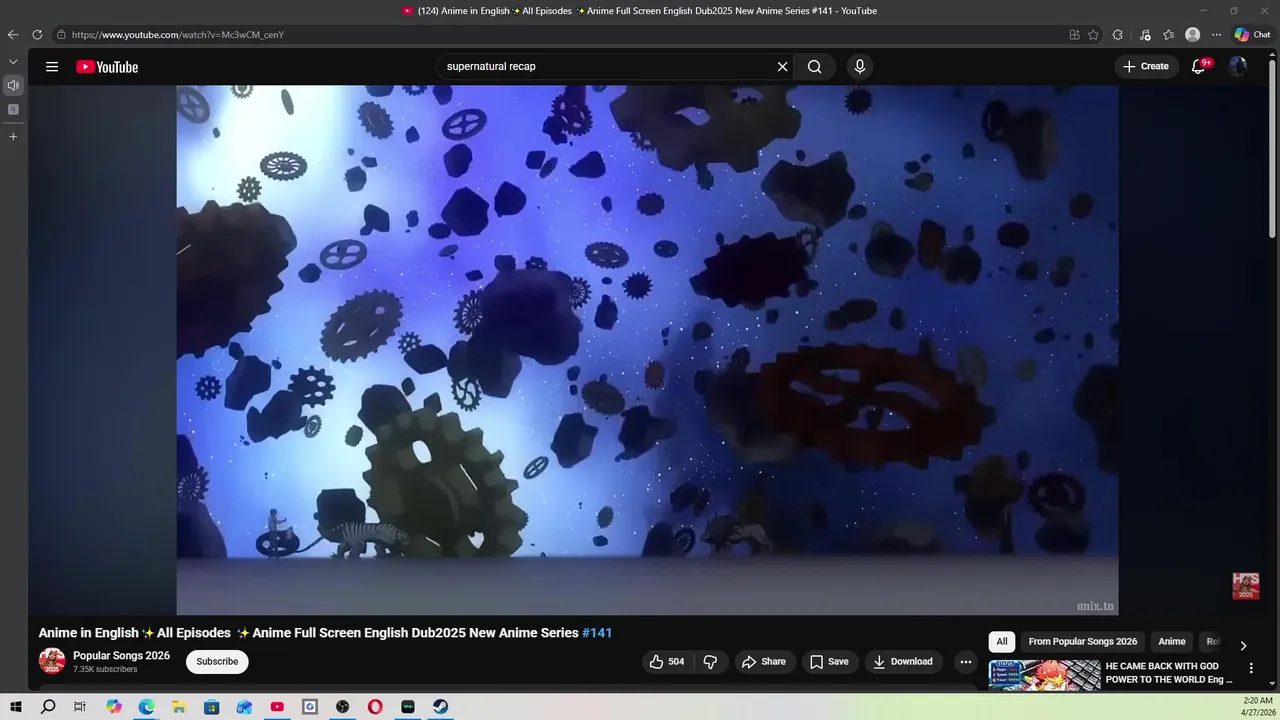Open Windows Start menu
Viewport: 1280px width, 720px height.
(x=16, y=707)
